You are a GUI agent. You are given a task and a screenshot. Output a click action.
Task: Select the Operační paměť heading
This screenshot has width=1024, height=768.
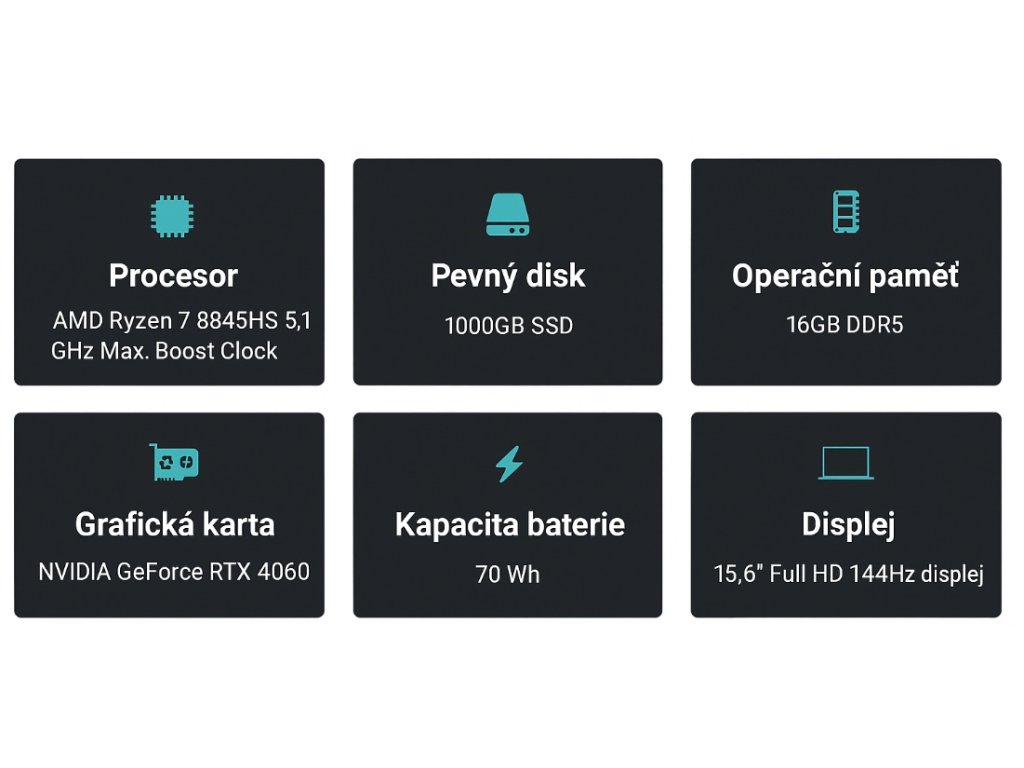coord(845,275)
